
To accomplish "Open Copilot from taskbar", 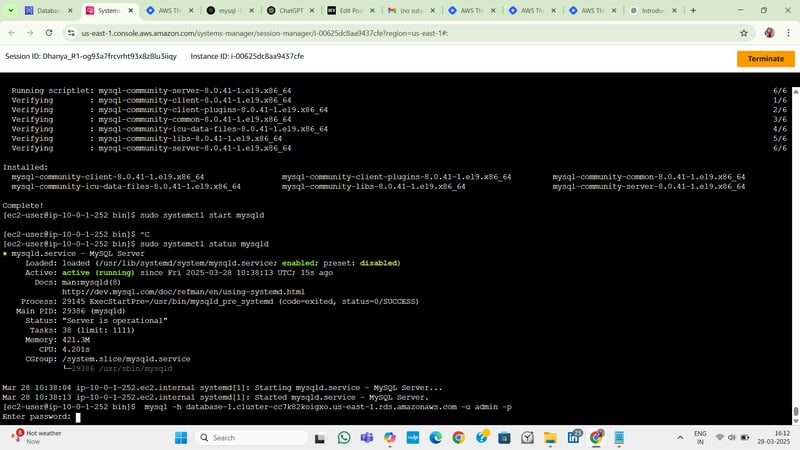I will click(390, 438).
